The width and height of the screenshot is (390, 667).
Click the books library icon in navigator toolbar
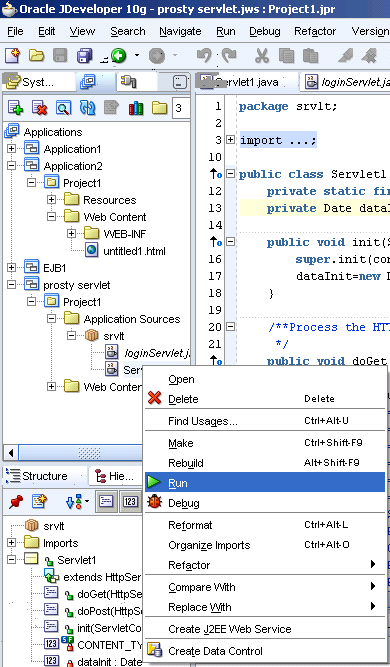tap(136, 108)
